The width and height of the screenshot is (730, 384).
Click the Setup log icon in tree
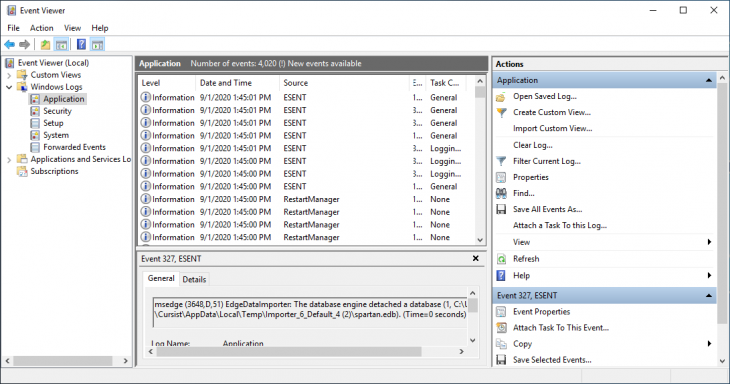click(x=35, y=123)
